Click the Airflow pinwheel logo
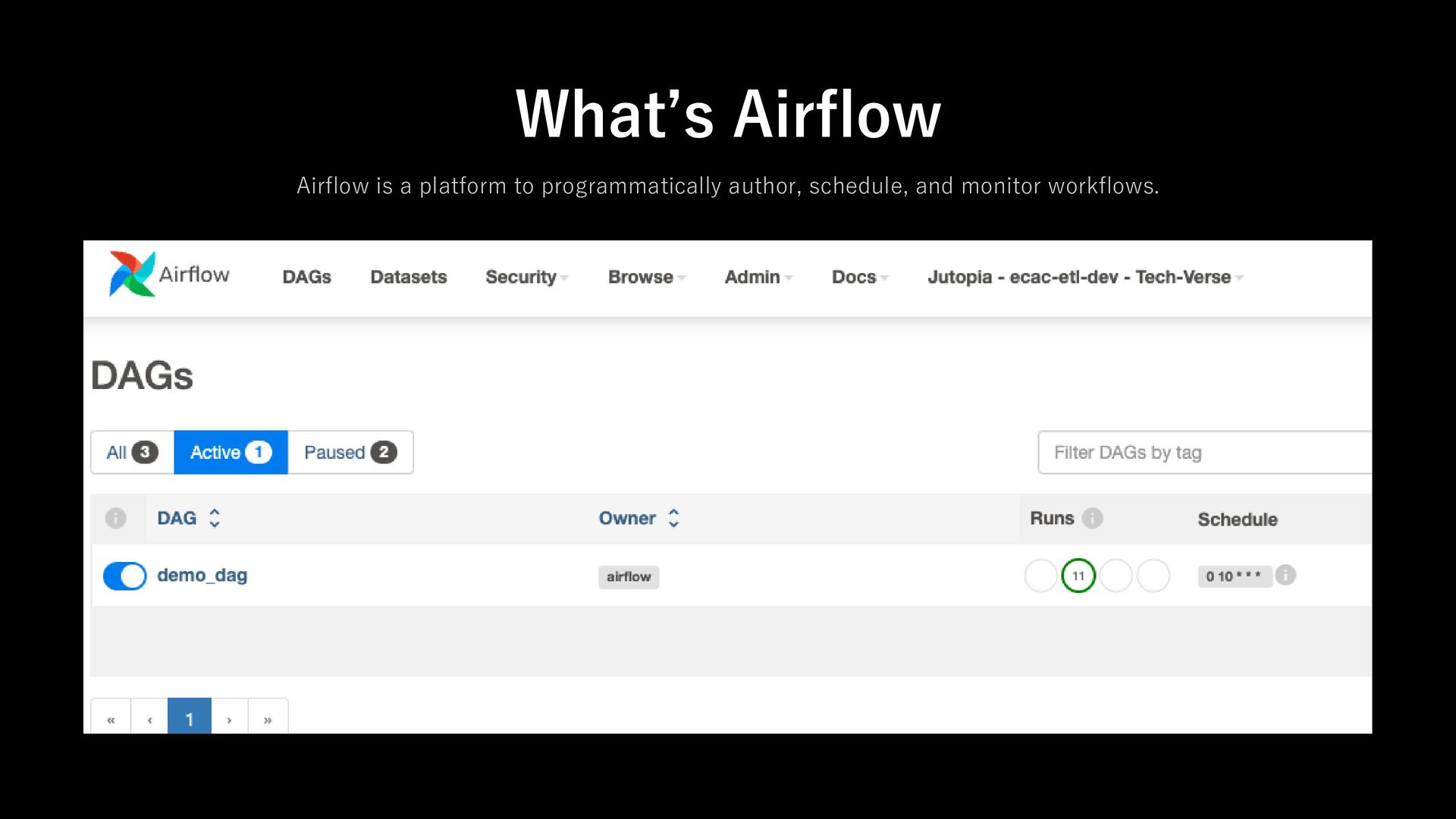Screen dimensions: 1456x819 133,274
